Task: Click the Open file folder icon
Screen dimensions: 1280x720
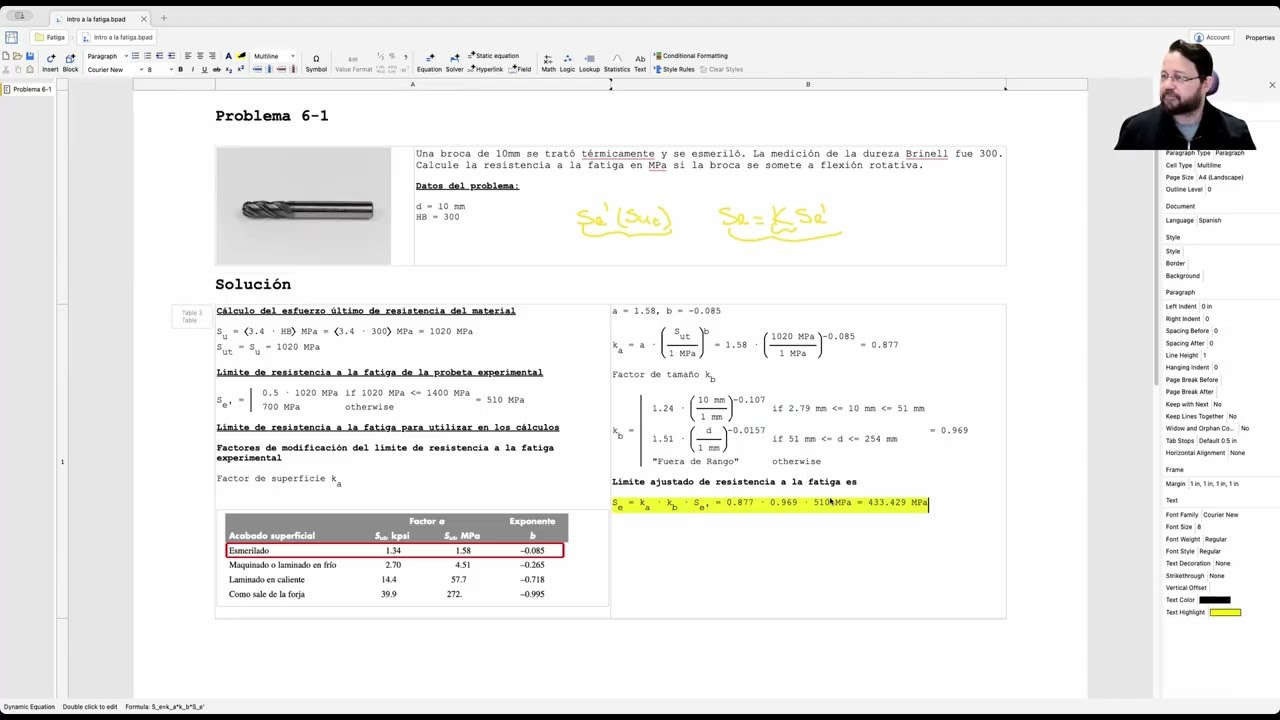Action: pos(17,56)
